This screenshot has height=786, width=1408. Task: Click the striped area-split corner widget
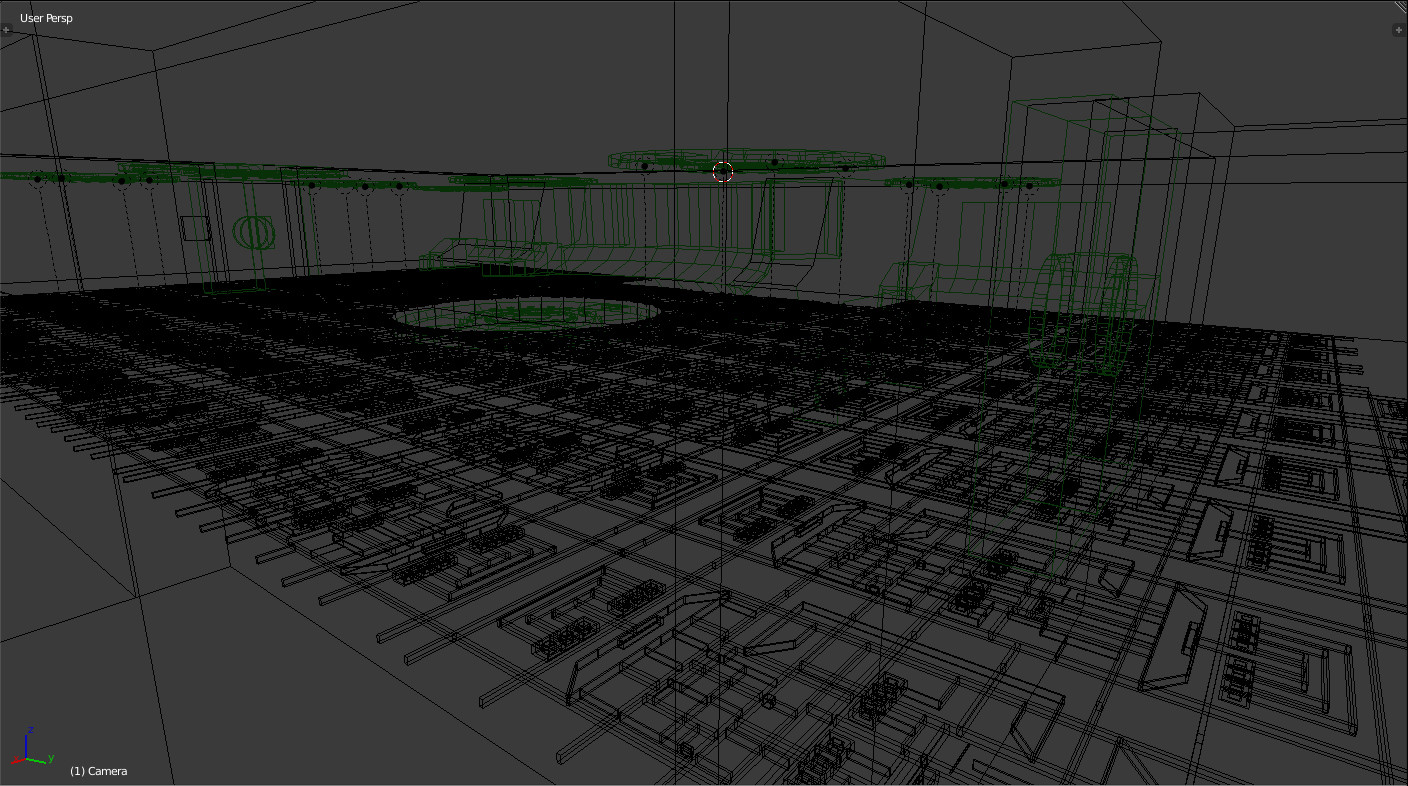click(x=1401, y=6)
